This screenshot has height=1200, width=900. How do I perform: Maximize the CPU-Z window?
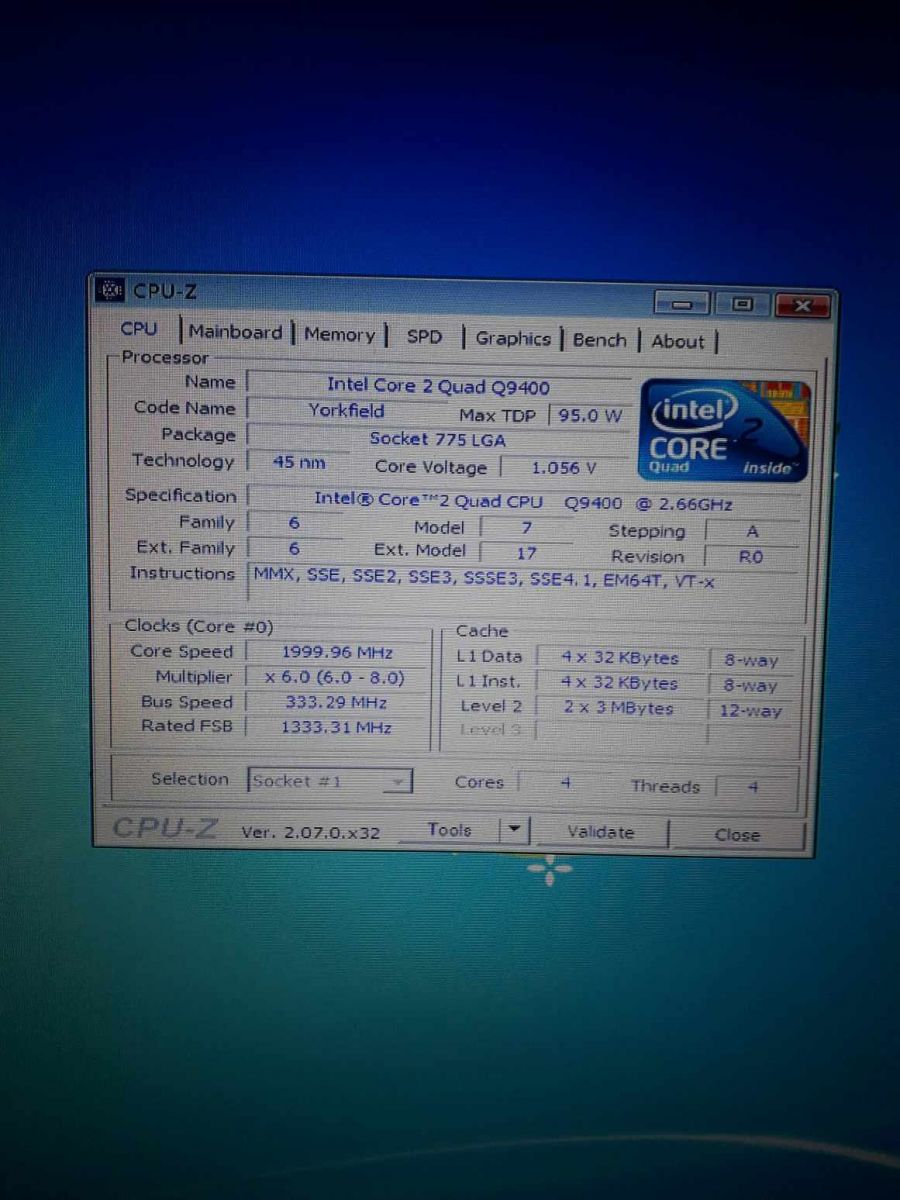pyautogui.click(x=742, y=305)
